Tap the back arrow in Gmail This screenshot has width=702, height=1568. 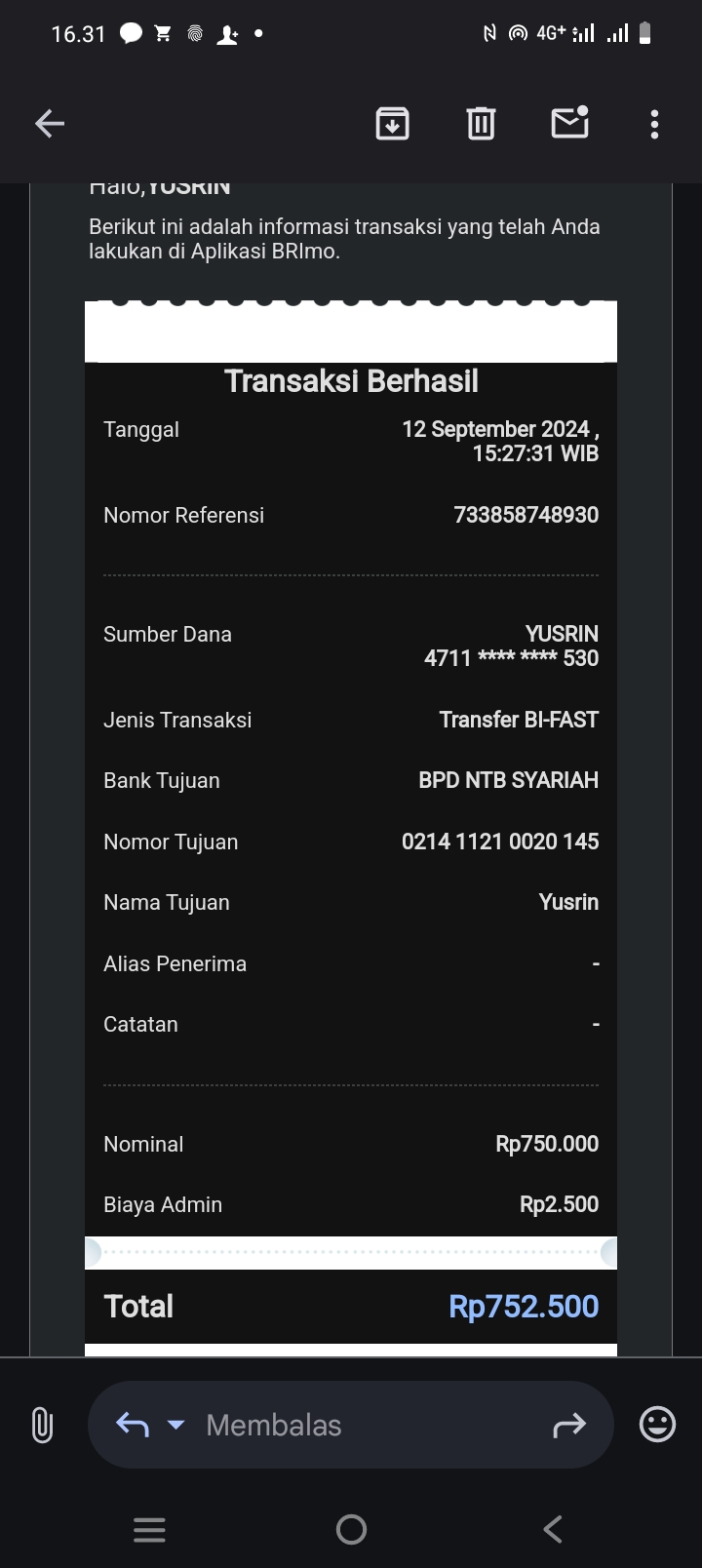click(x=50, y=124)
